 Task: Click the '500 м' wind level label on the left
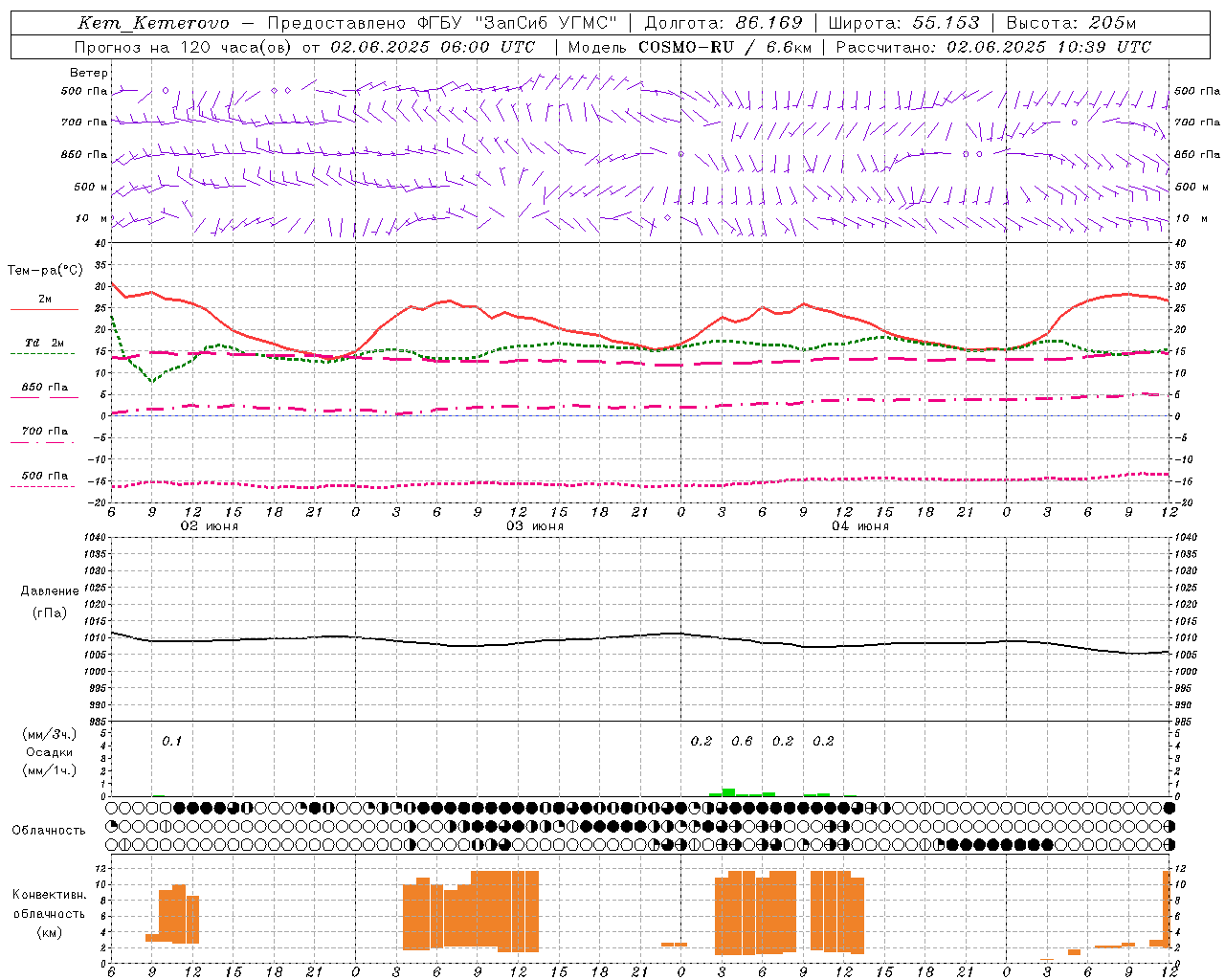pyautogui.click(x=91, y=187)
